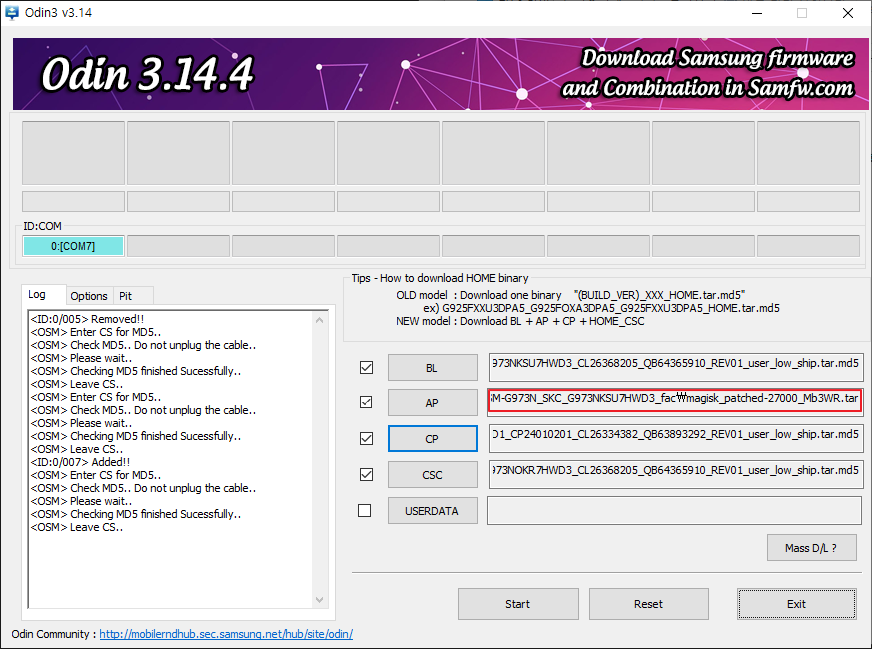
Task: Select the 0:[COM7] port box
Action: click(x=73, y=246)
